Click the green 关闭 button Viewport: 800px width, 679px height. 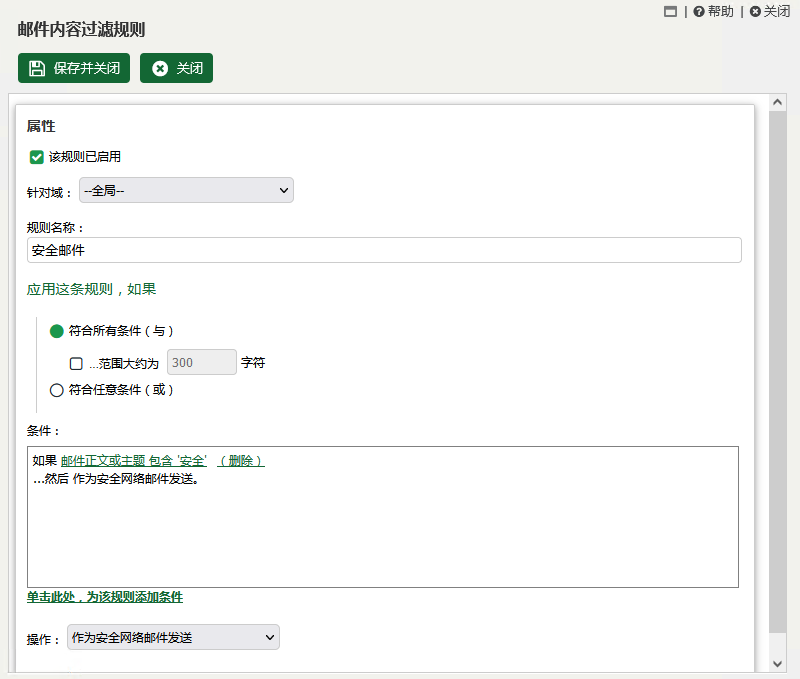coord(177,68)
